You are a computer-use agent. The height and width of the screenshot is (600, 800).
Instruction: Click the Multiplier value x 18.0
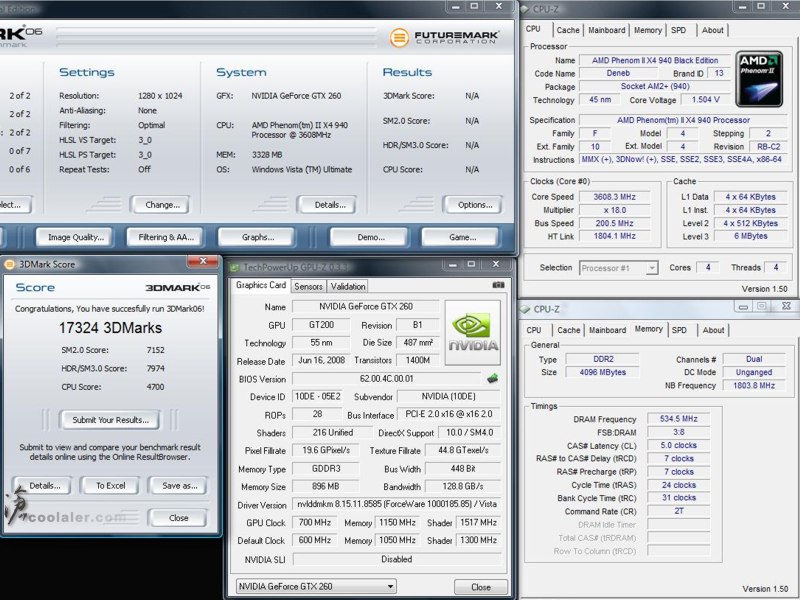coord(614,210)
